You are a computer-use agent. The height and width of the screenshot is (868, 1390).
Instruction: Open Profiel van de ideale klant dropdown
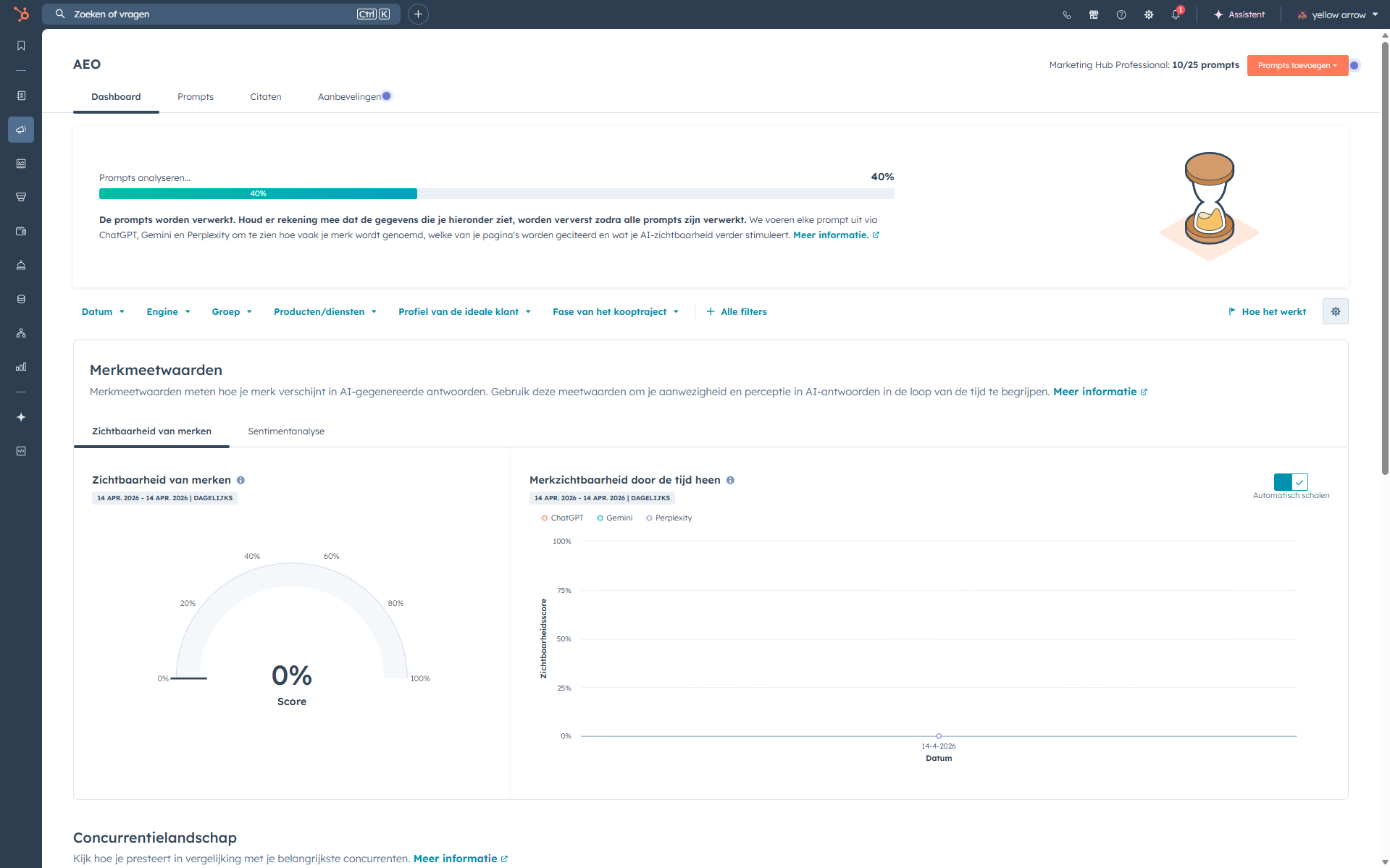click(x=464, y=311)
